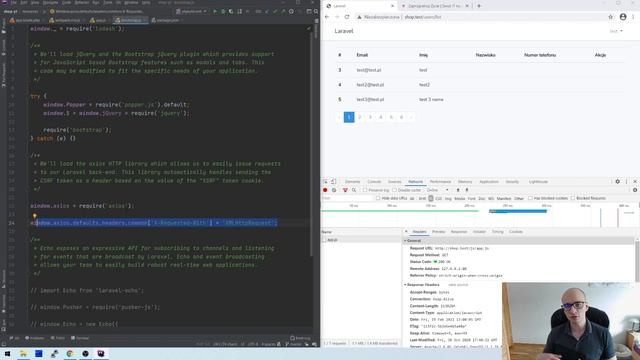640x360 pixels.
Task: Click the inspect element picker icon
Action: click(325, 182)
